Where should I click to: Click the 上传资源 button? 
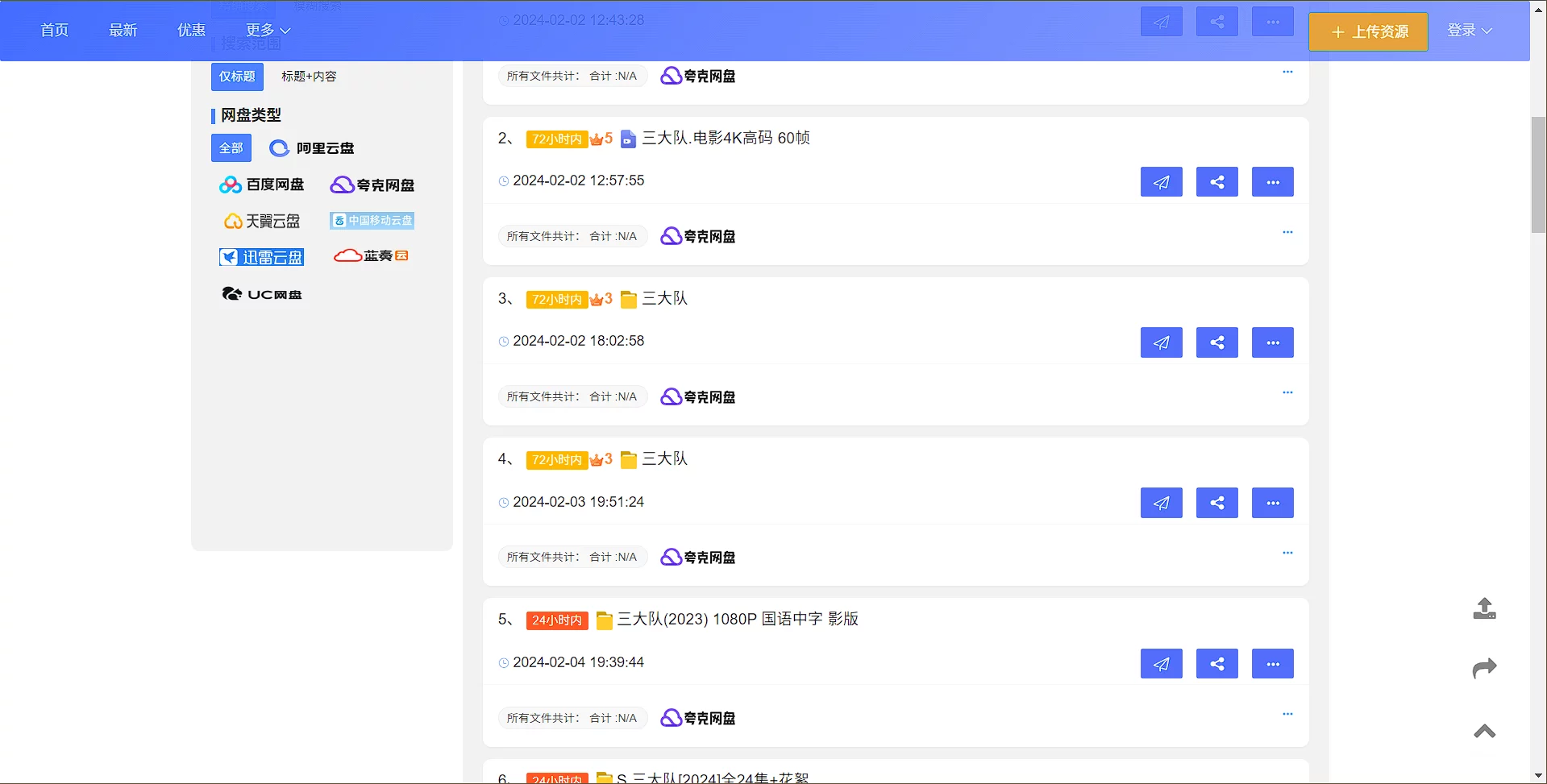1368,31
